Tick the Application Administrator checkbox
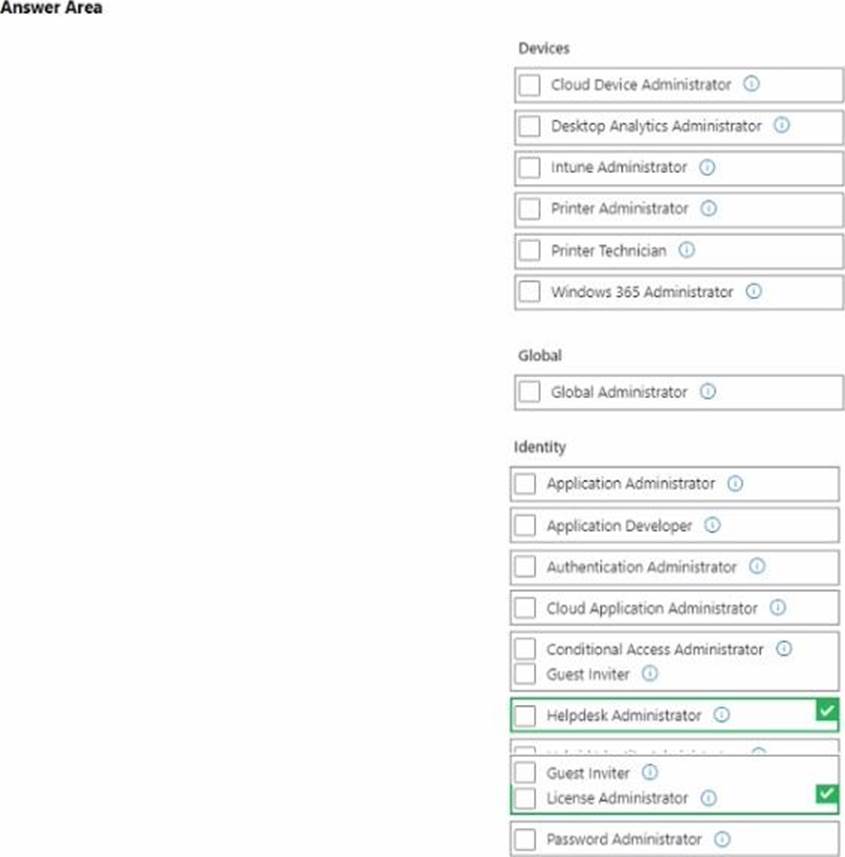The width and height of the screenshot is (845, 857). pyautogui.click(x=526, y=484)
